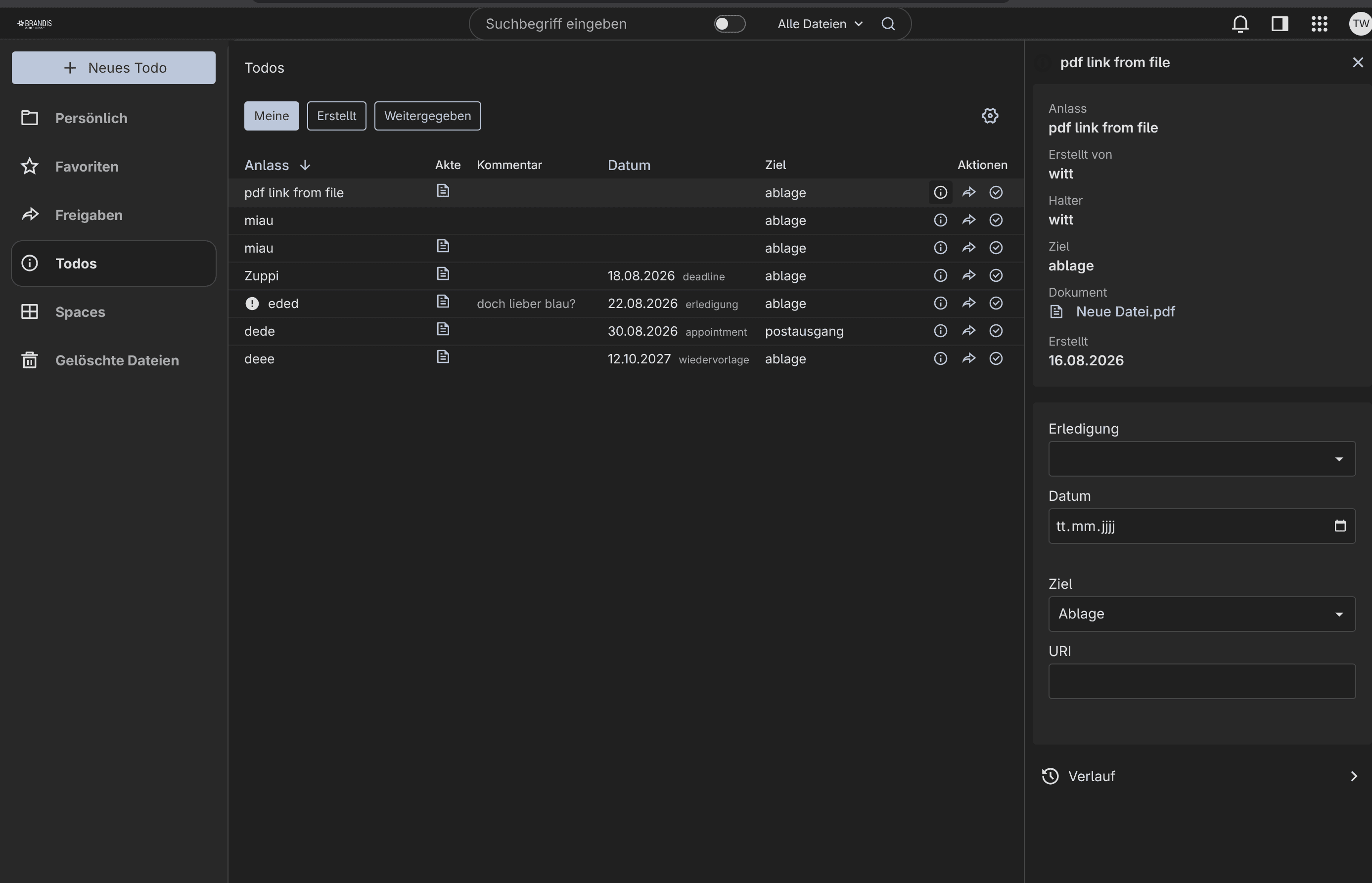Click the date 12.10.2027 in deee row
This screenshot has height=883, width=1372.
tap(639, 359)
